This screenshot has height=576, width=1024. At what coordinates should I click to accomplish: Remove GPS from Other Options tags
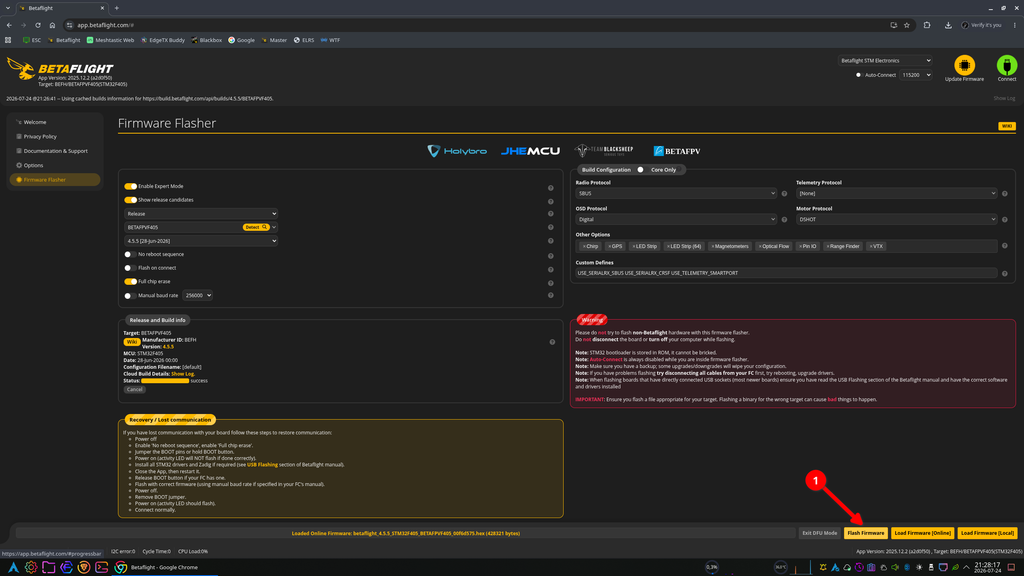609,246
